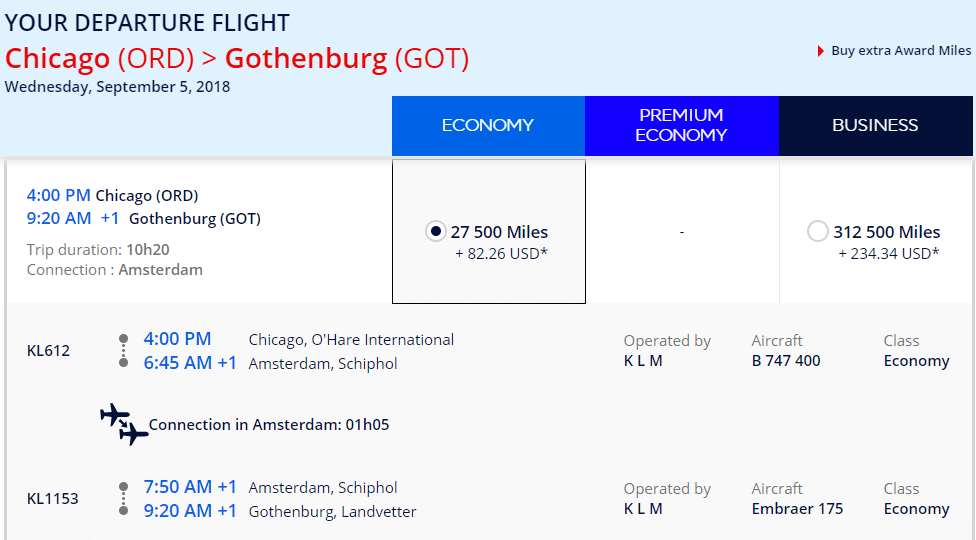Viewport: 976px width, 540px height.
Task: Click the Trip duration 10h20 text
Action: point(98,249)
